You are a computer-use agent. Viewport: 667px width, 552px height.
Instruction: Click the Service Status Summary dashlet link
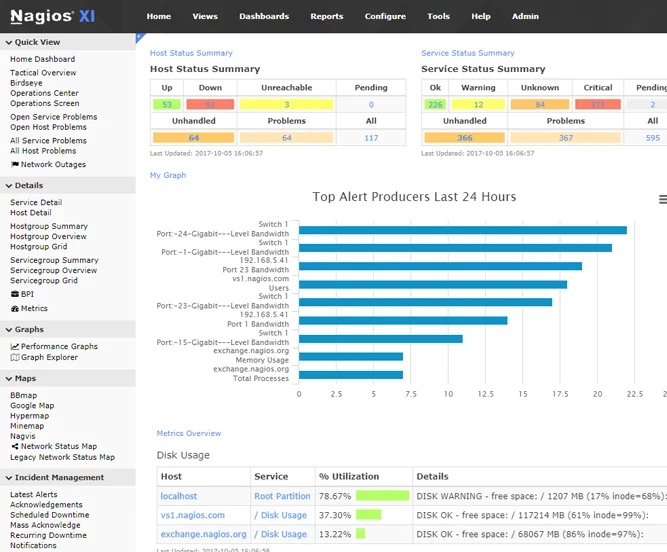pyautogui.click(x=467, y=53)
